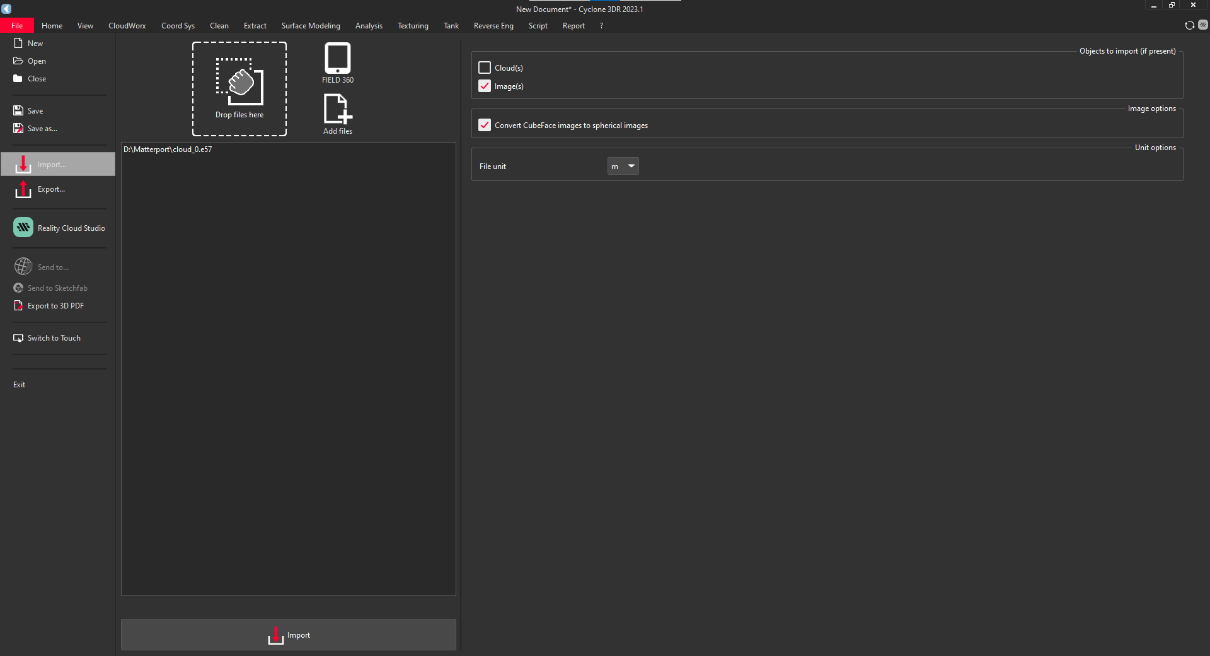
Task: Uncheck the Image(s) checkbox
Action: click(x=485, y=86)
